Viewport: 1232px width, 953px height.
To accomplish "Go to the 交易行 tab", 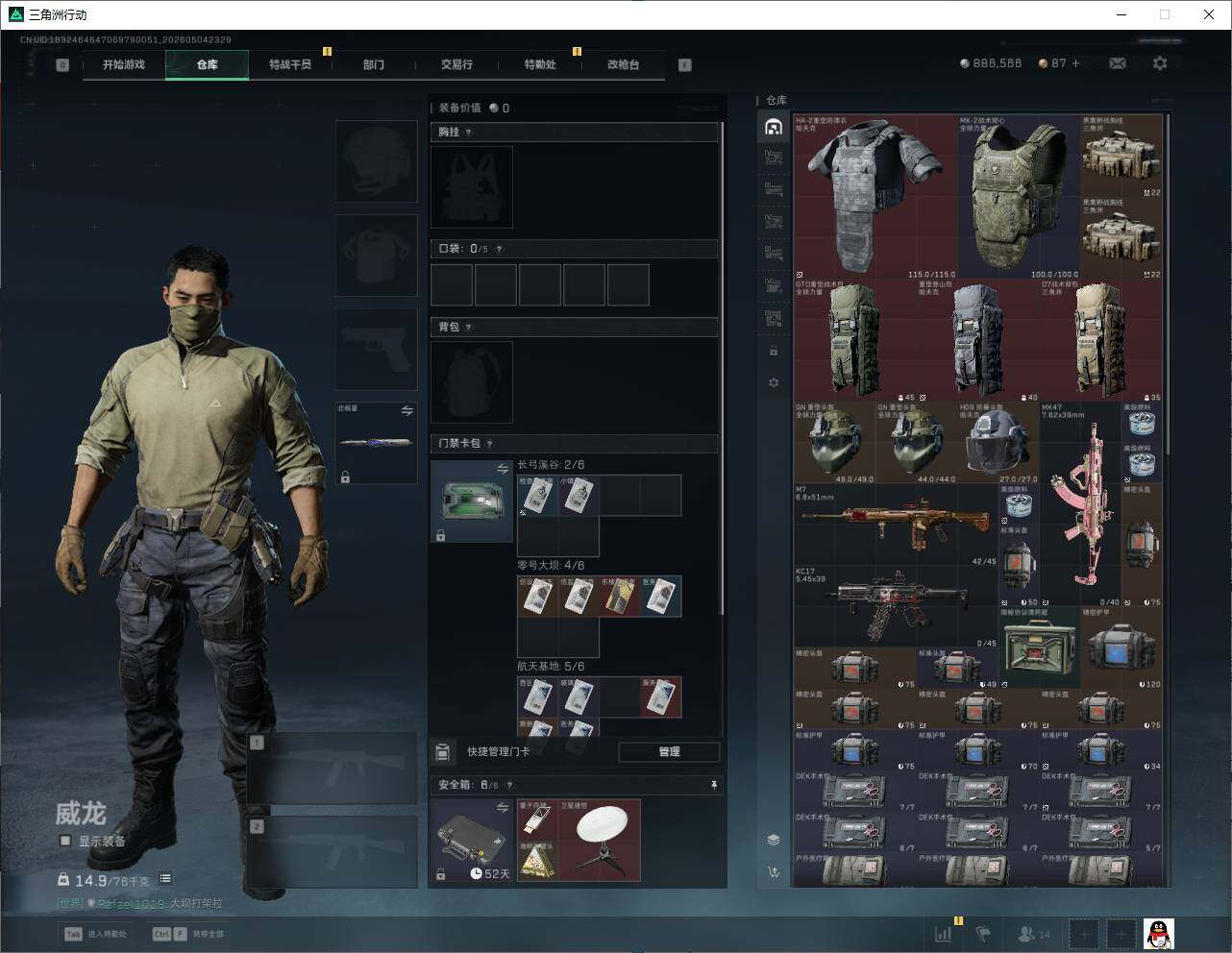I will point(456,64).
